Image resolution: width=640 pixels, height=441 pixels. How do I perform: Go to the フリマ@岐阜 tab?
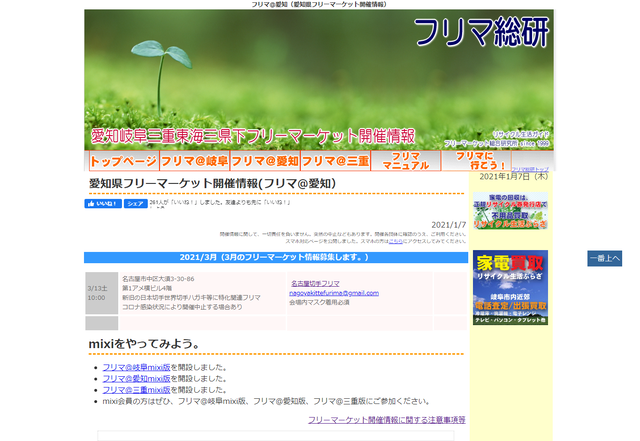195,161
